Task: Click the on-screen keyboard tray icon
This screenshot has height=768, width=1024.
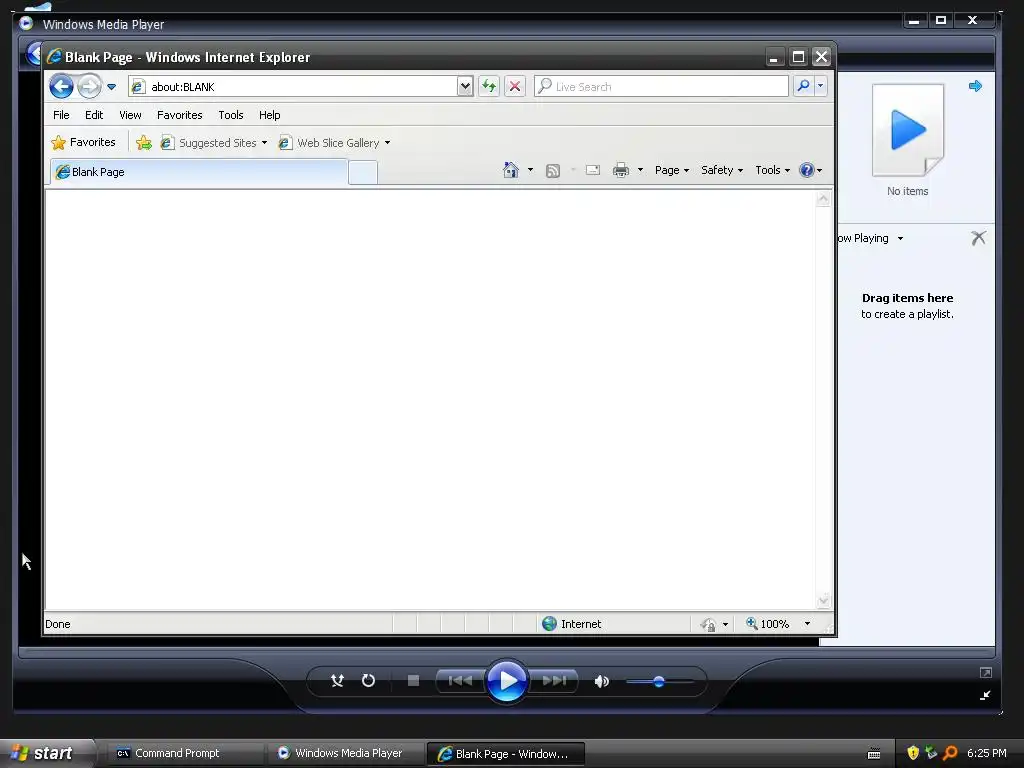Action: pos(874,754)
